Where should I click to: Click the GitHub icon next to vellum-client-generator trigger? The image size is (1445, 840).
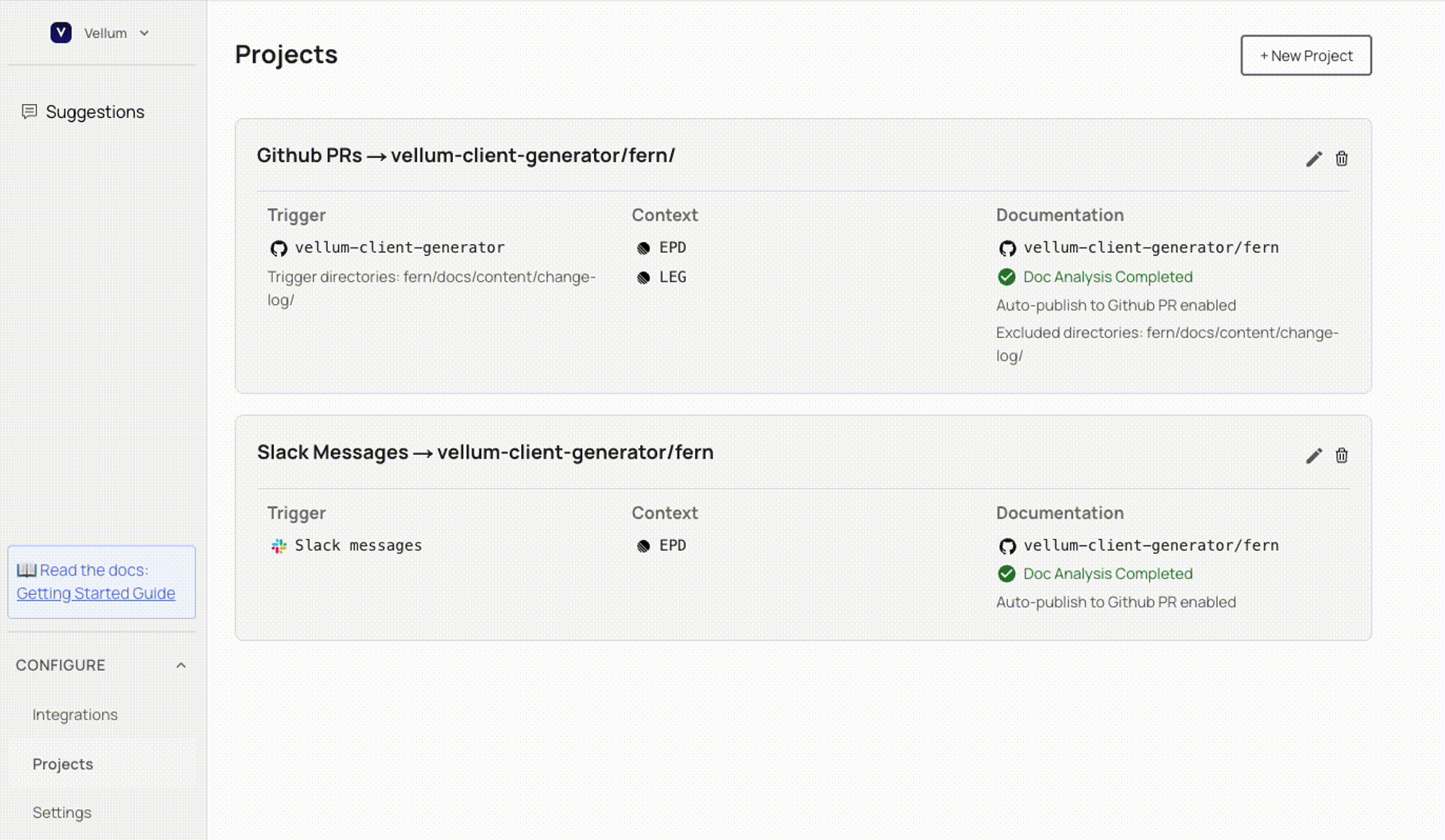pos(278,248)
